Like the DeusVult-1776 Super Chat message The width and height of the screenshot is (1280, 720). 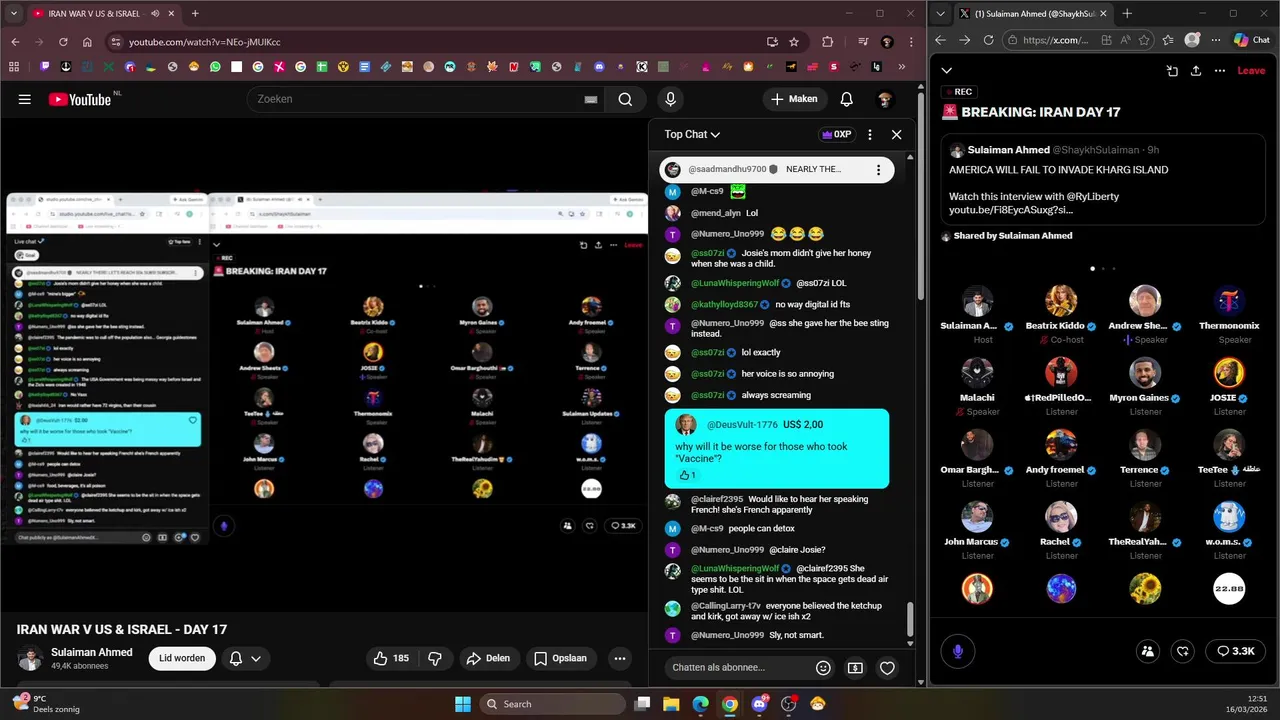687,475
